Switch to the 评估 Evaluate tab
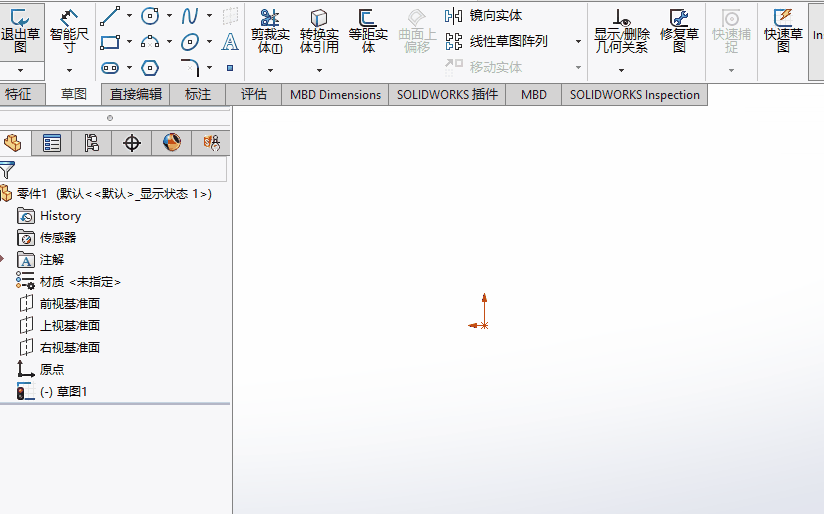Image resolution: width=824 pixels, height=514 pixels. click(254, 95)
